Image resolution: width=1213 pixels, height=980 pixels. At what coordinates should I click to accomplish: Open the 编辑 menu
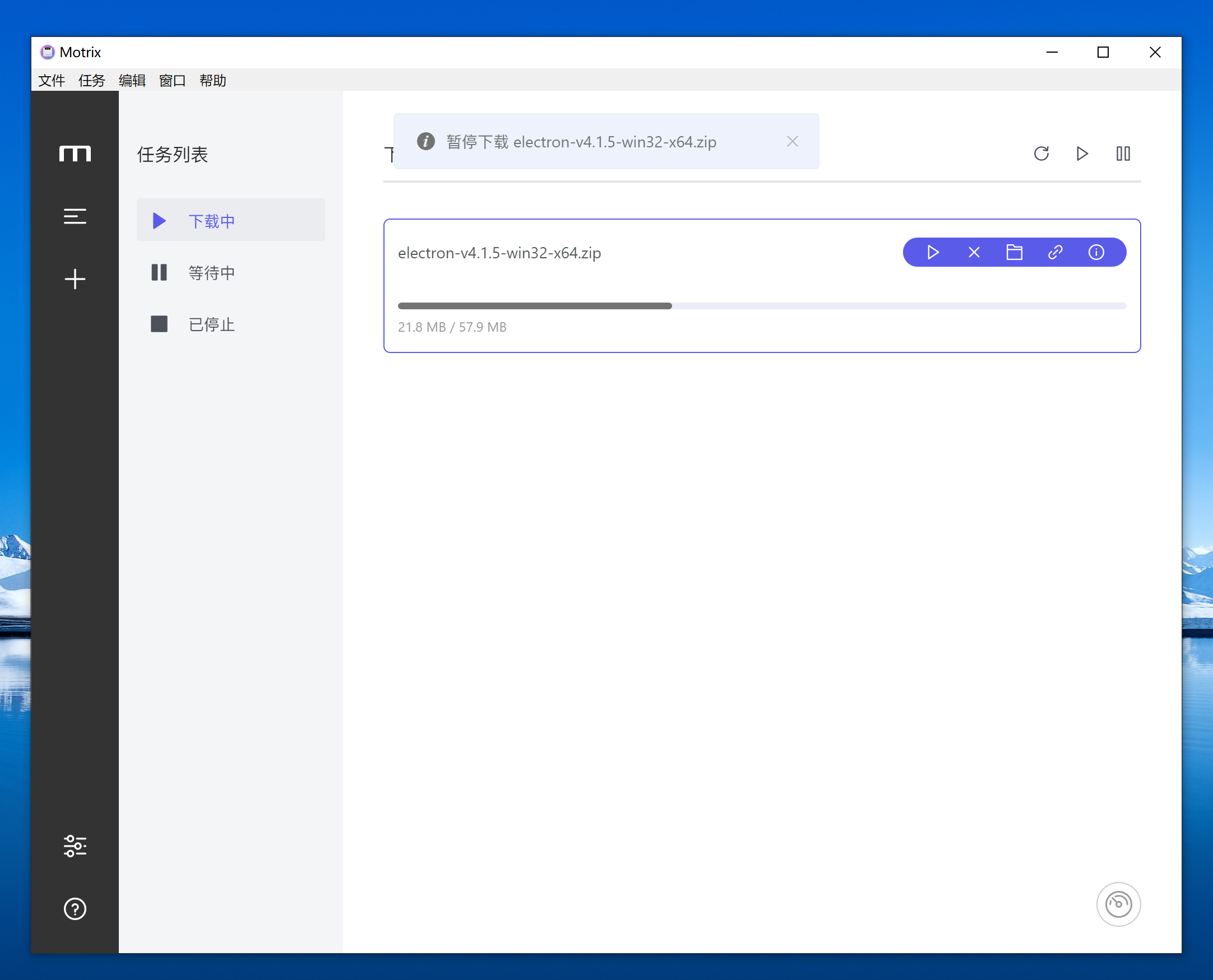point(132,80)
